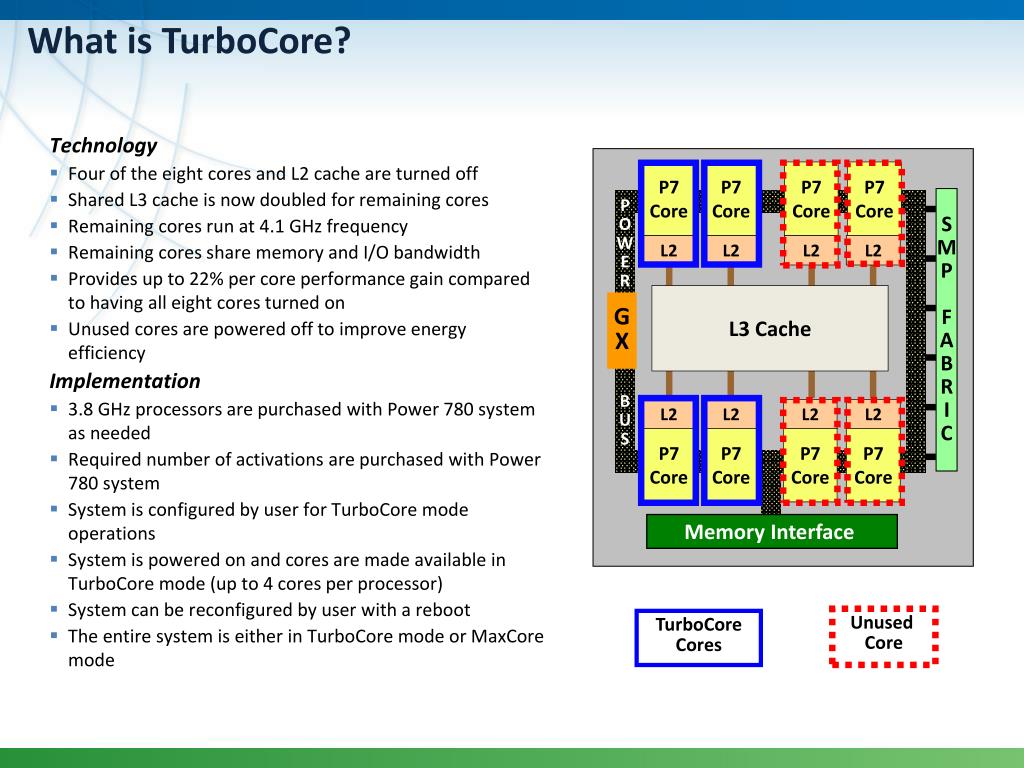Image resolution: width=1024 pixels, height=768 pixels.
Task: Click '3.8 GHz processors are purchased' bullet
Action: click(301, 421)
